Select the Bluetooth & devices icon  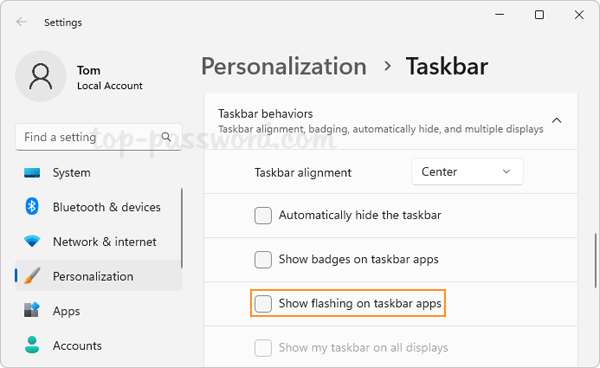(32, 207)
